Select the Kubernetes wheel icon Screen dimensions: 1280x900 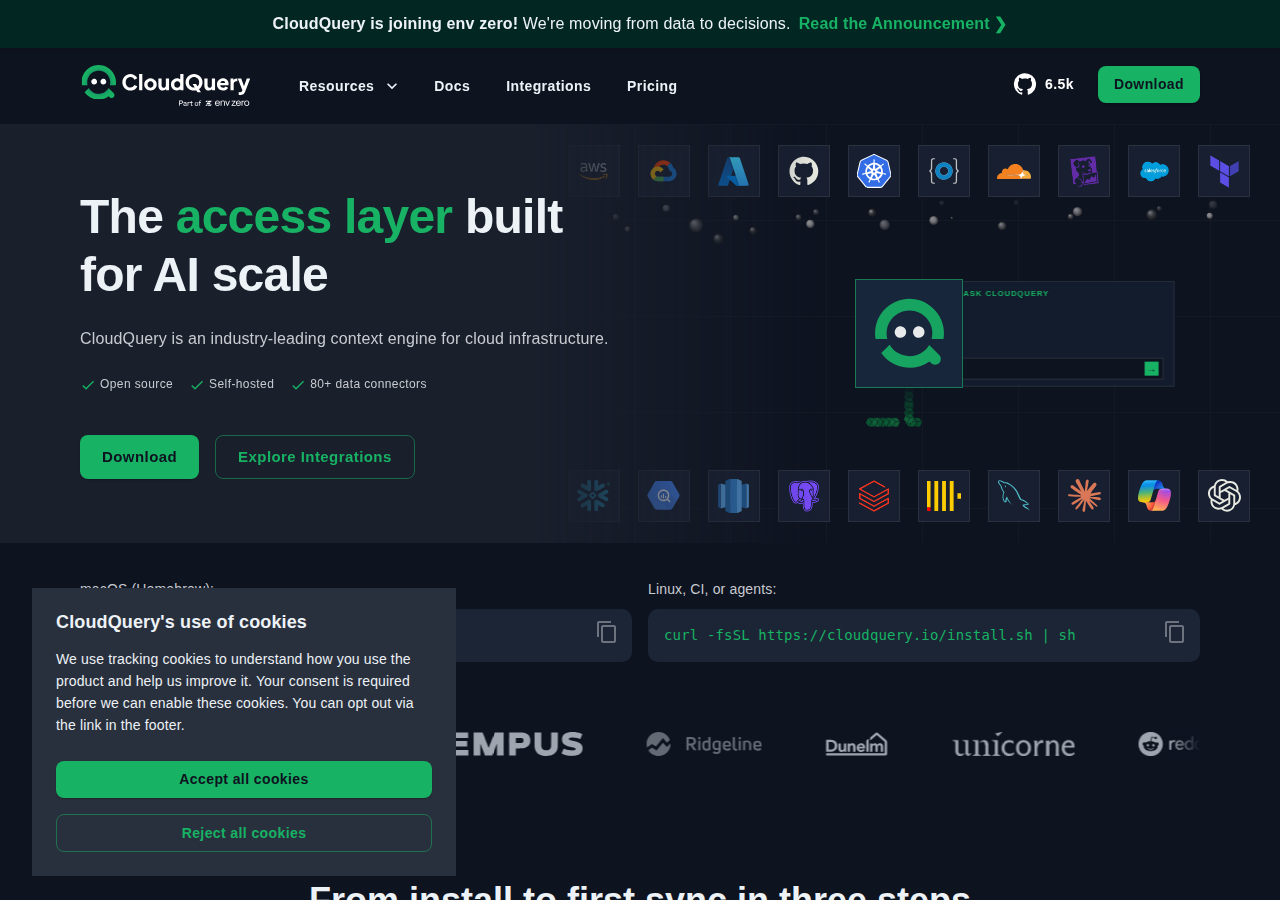(874, 171)
